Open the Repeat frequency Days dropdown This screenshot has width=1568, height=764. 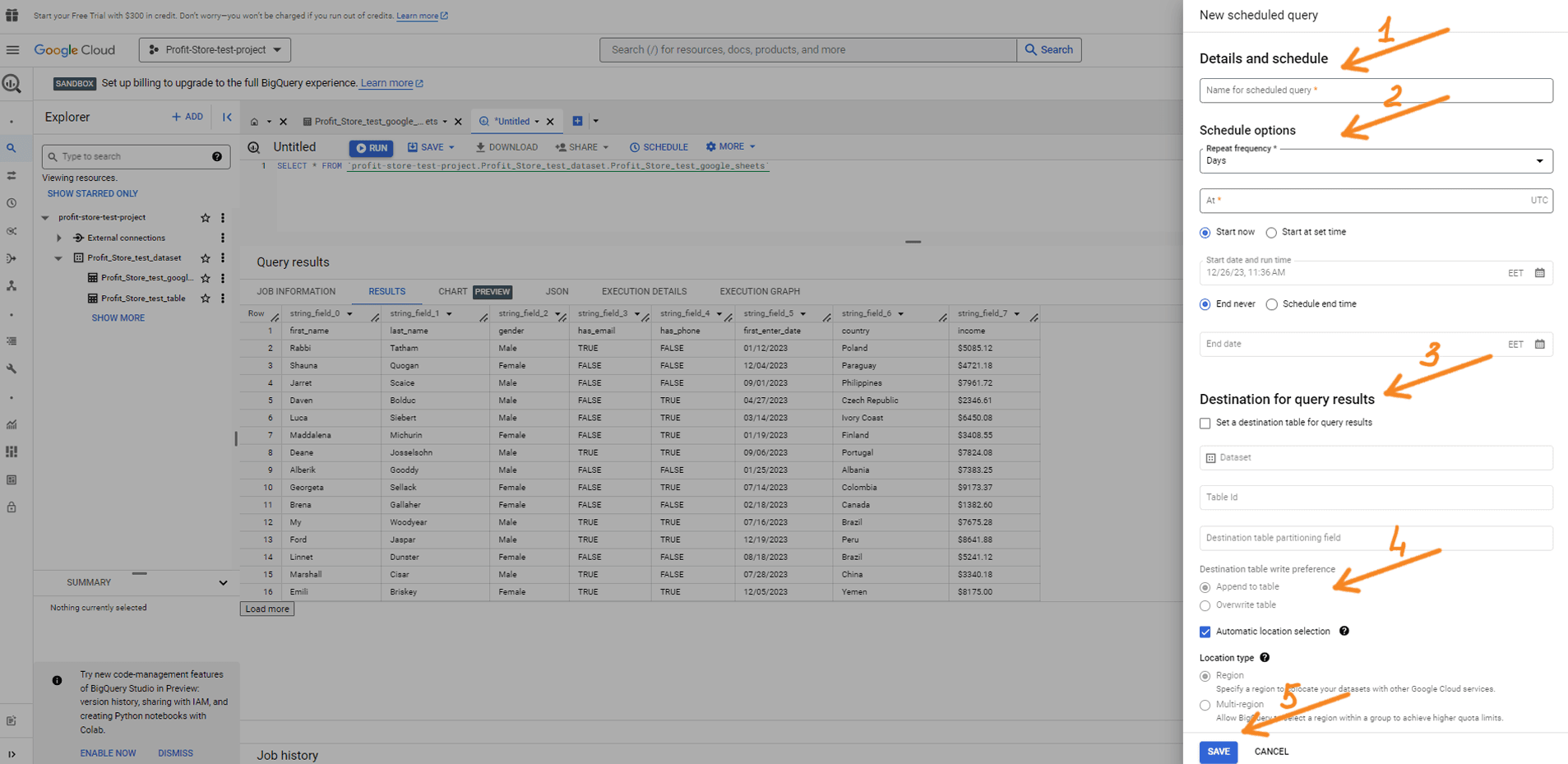click(x=1376, y=161)
